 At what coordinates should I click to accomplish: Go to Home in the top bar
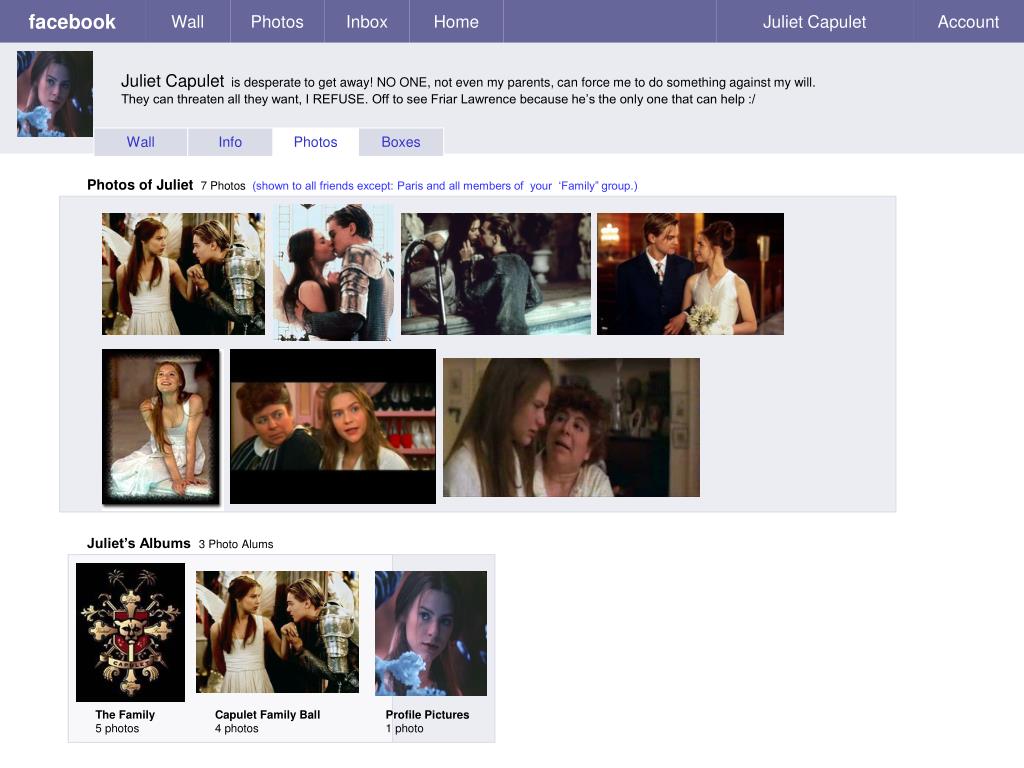(x=456, y=22)
